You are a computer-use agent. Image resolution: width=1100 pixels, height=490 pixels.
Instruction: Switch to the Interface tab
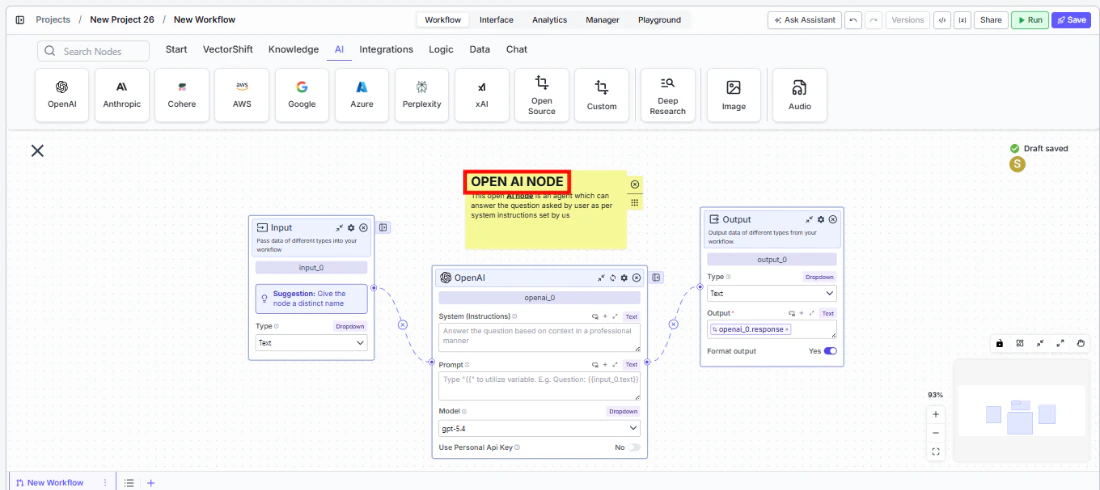(x=496, y=20)
